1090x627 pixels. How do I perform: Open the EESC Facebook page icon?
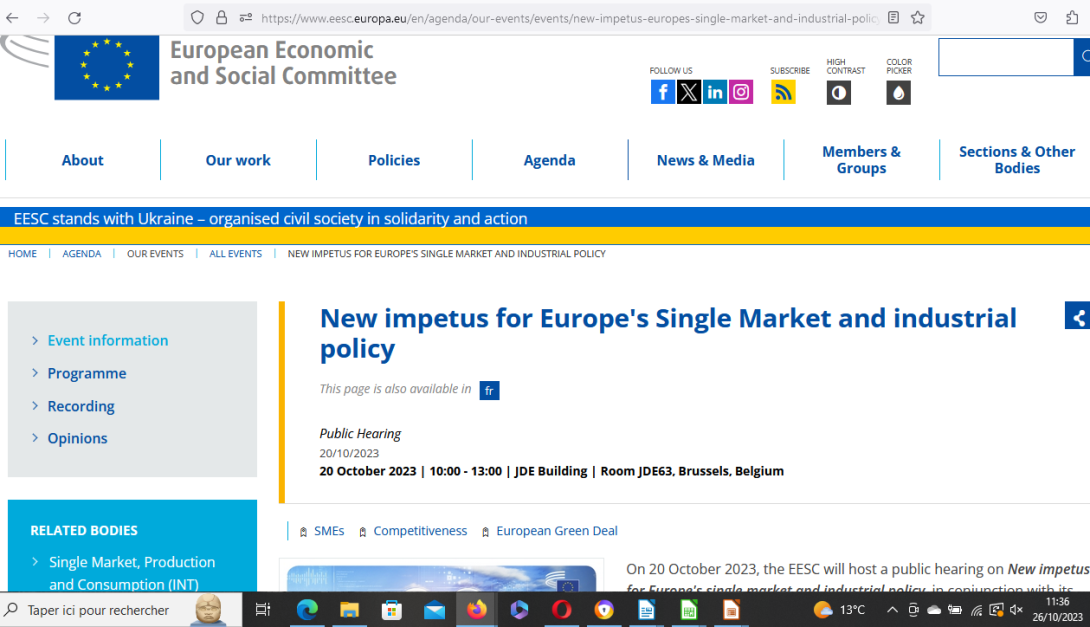(663, 91)
